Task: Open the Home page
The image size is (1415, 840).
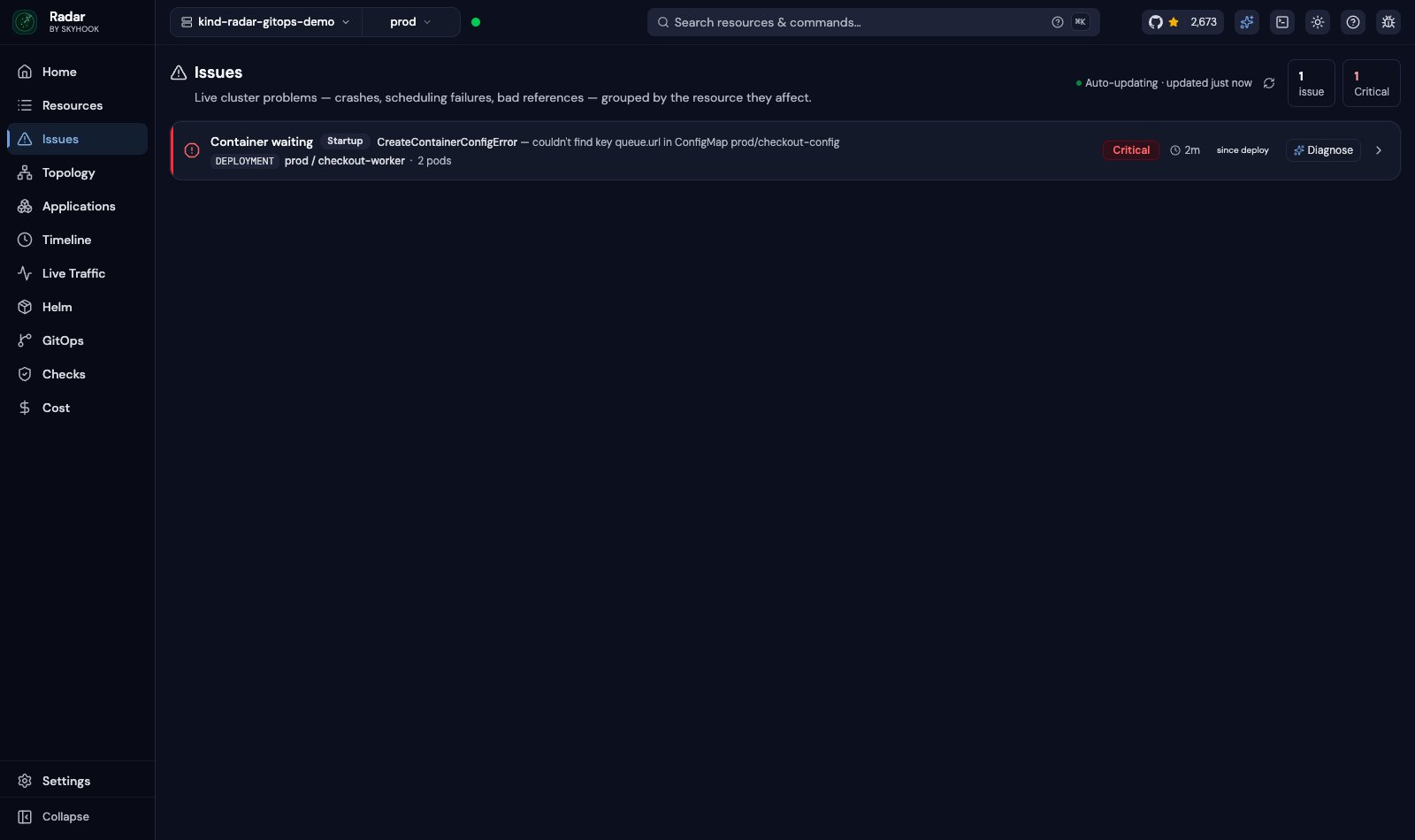Action: tap(77, 72)
